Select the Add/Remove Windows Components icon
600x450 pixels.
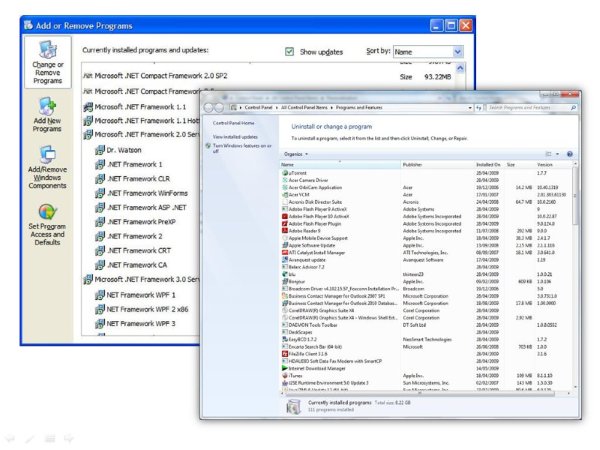(x=46, y=166)
